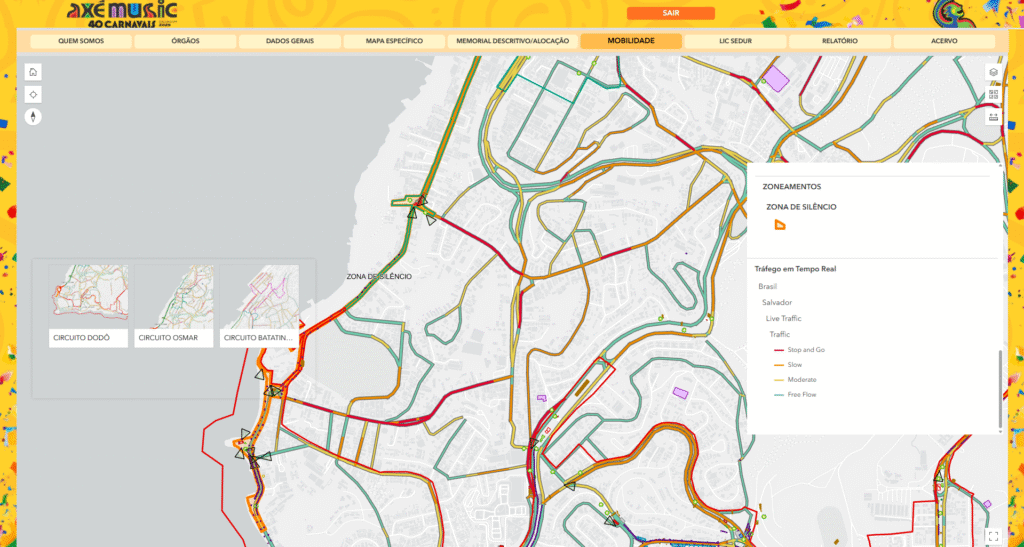Click the map Home extent icon

pos(33,72)
